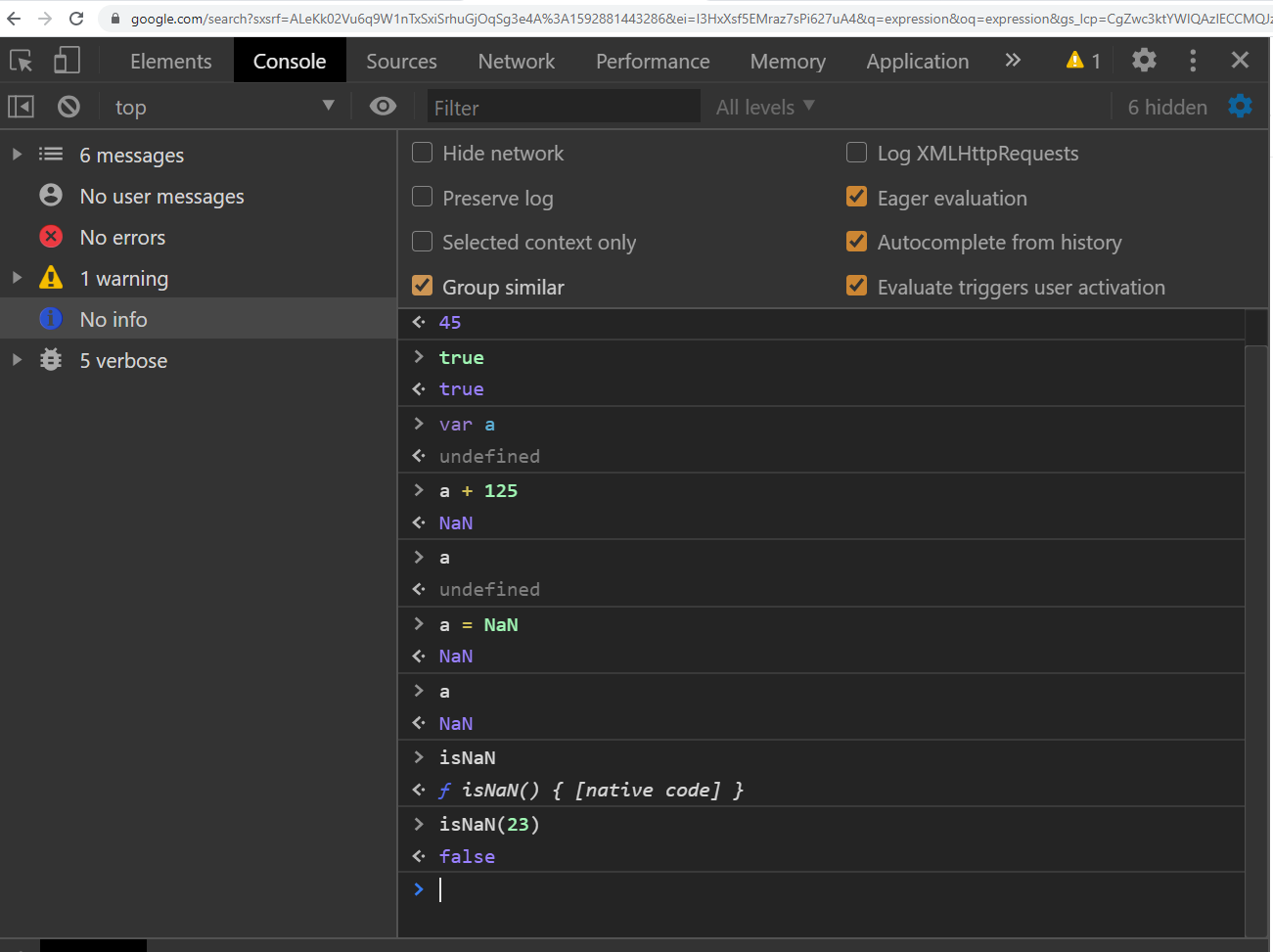The width and height of the screenshot is (1273, 952).
Task: Open the Application tab
Action: [918, 61]
